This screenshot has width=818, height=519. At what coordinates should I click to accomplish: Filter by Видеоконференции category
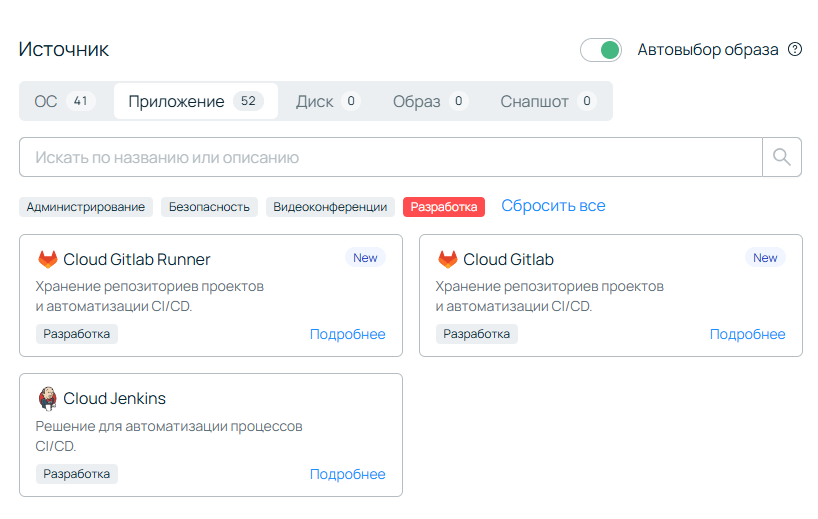[x=330, y=207]
